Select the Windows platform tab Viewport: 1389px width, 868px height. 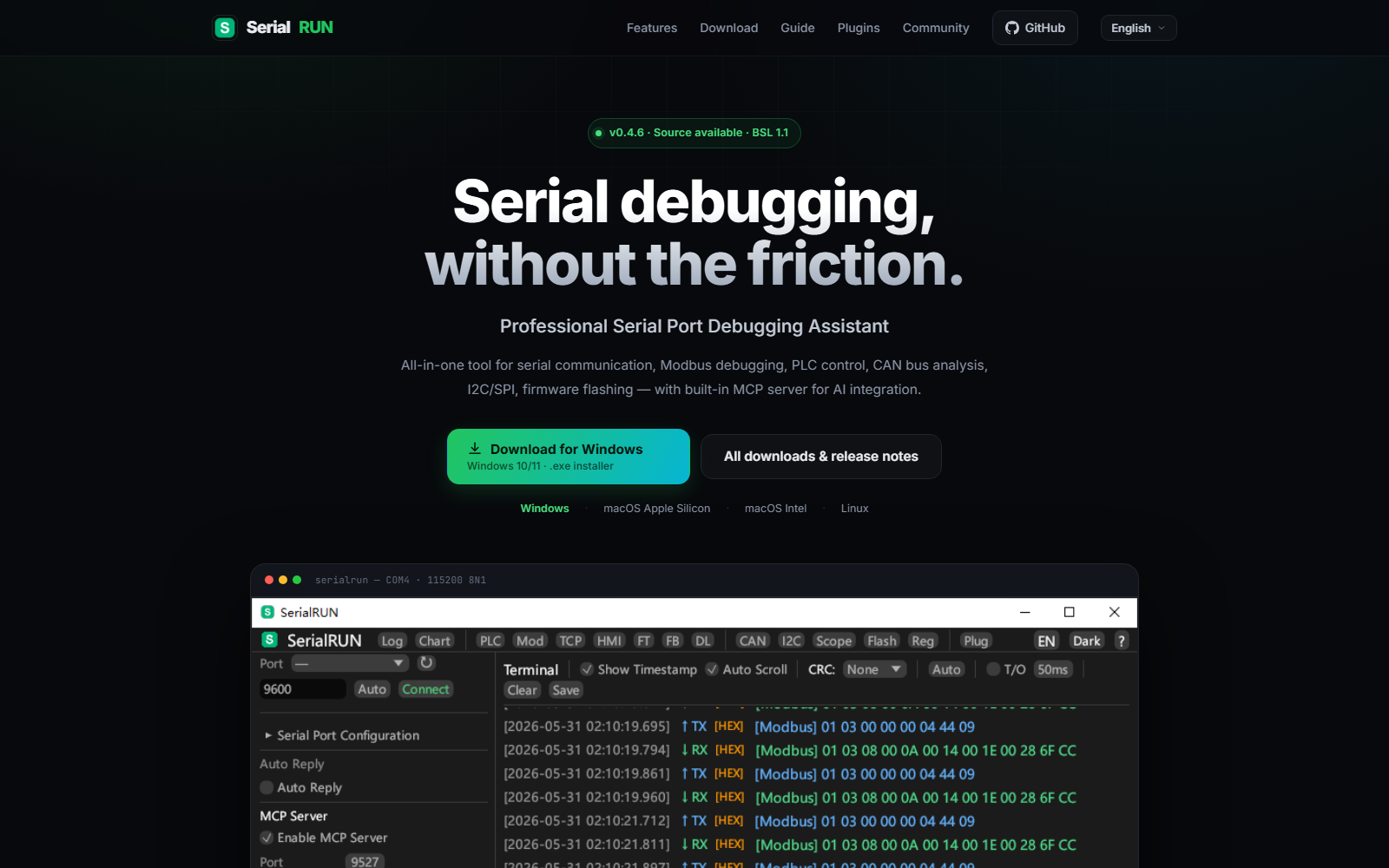[544, 509]
